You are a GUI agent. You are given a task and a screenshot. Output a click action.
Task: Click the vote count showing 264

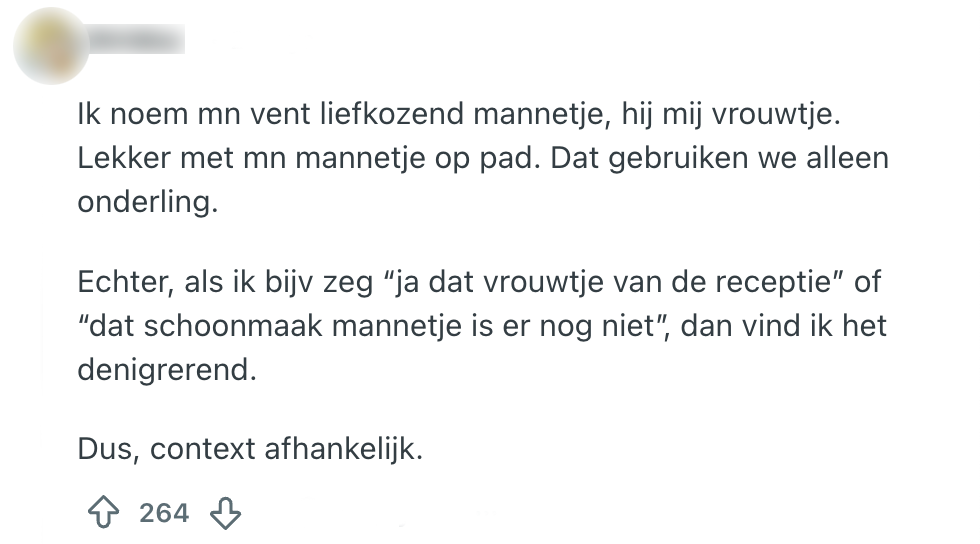point(164,514)
